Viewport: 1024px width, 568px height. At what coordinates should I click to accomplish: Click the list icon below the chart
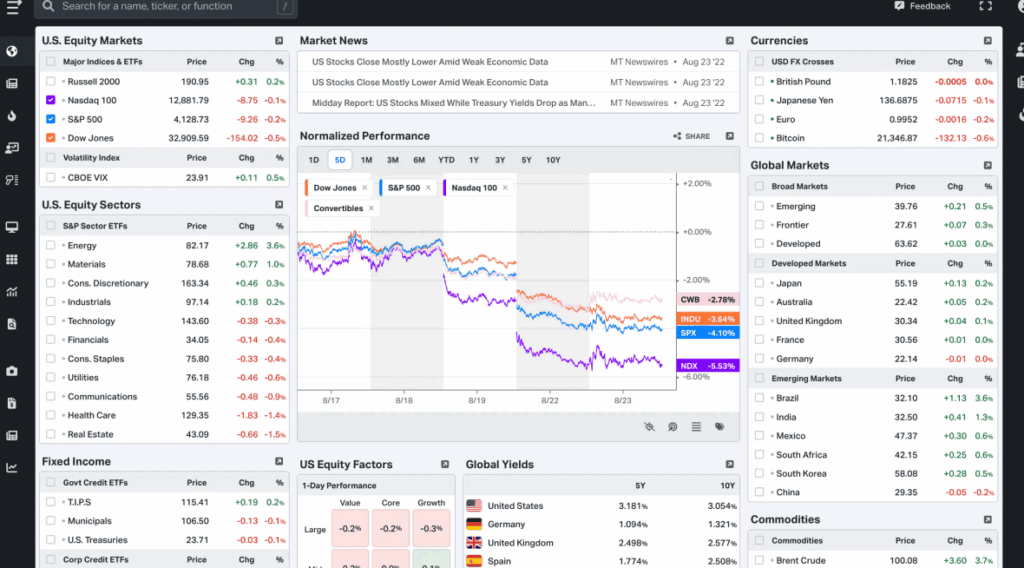click(x=696, y=427)
